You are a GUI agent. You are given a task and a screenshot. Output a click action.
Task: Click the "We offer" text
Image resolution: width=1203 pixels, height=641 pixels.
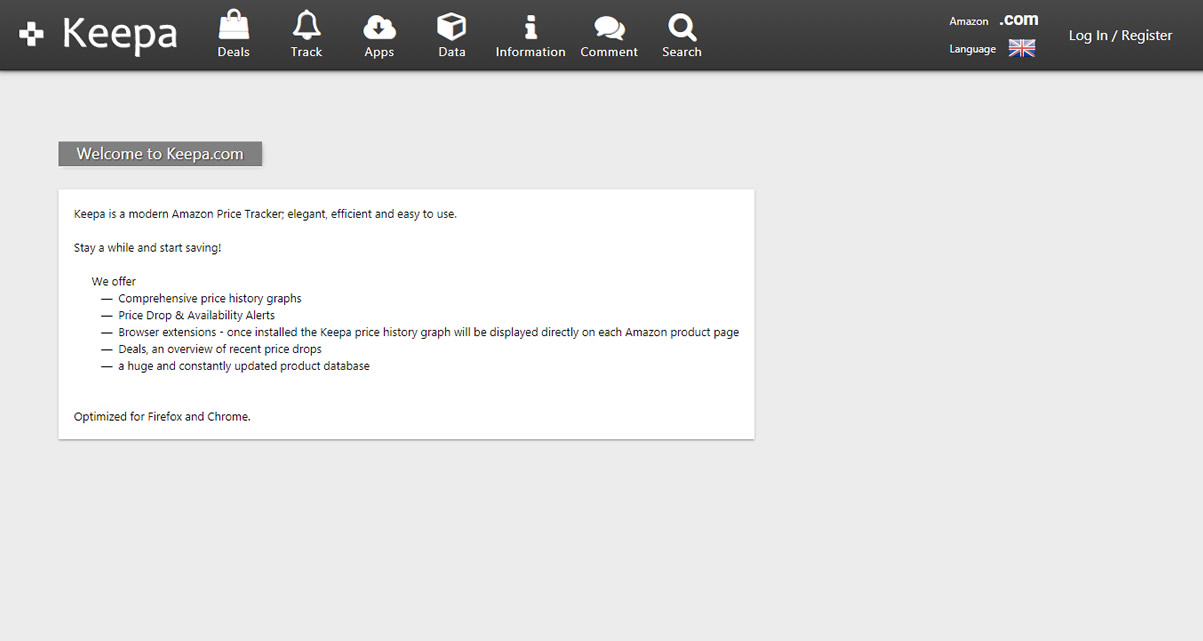click(114, 282)
